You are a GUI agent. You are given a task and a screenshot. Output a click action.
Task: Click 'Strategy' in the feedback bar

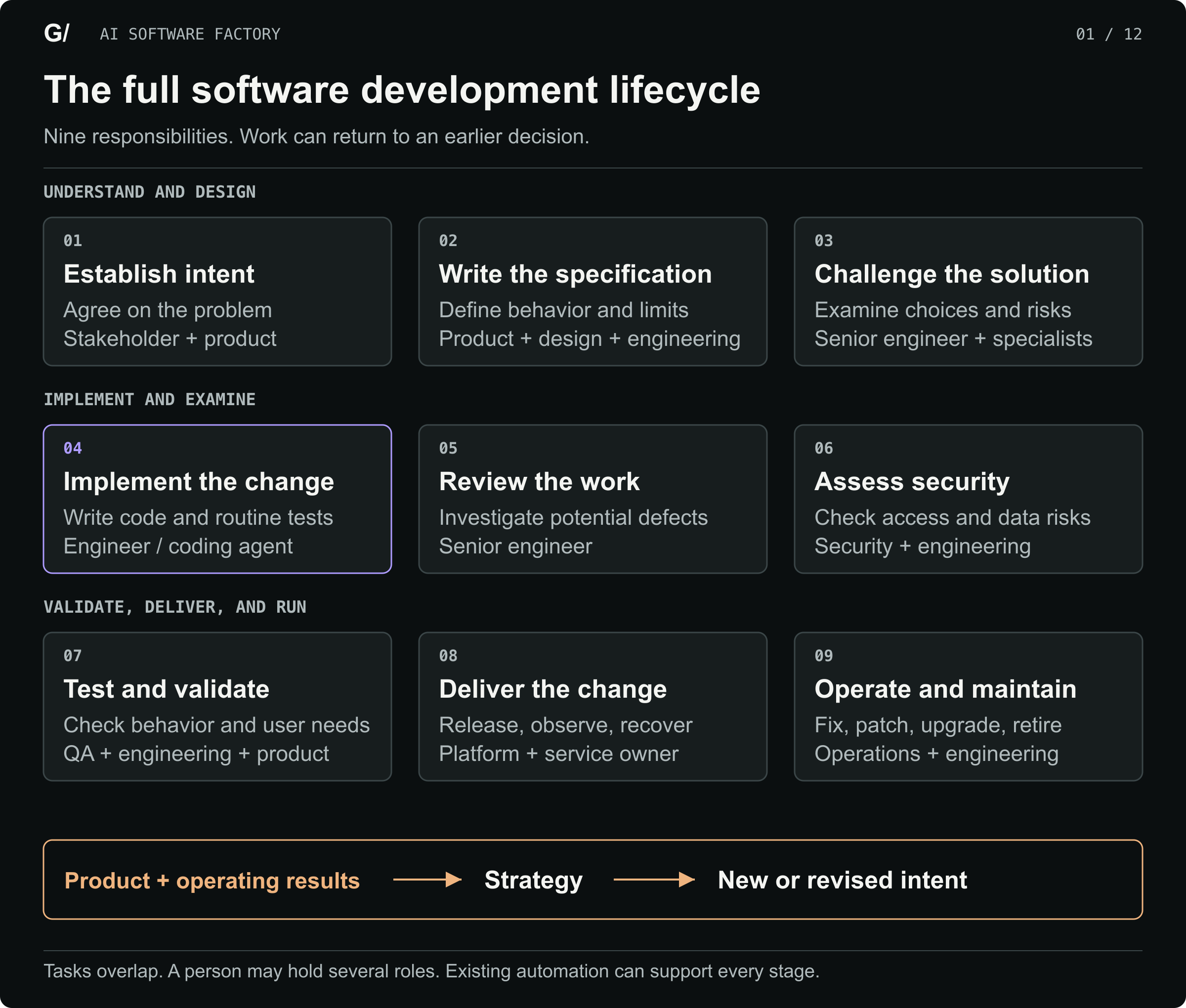pyautogui.click(x=533, y=881)
